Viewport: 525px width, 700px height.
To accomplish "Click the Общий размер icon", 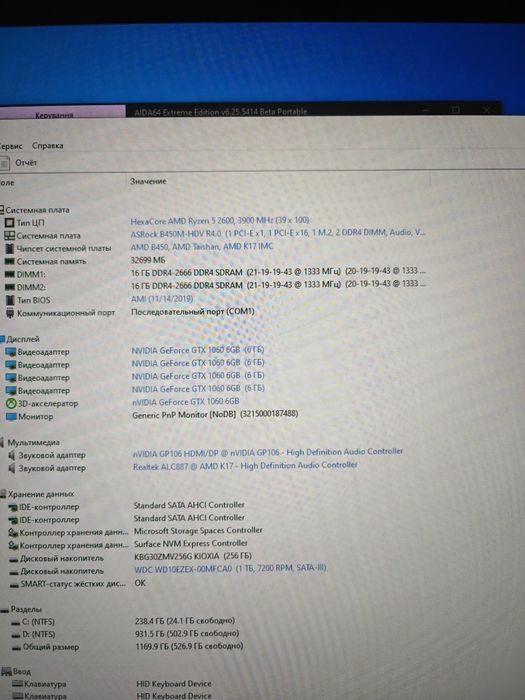I will point(17,648).
